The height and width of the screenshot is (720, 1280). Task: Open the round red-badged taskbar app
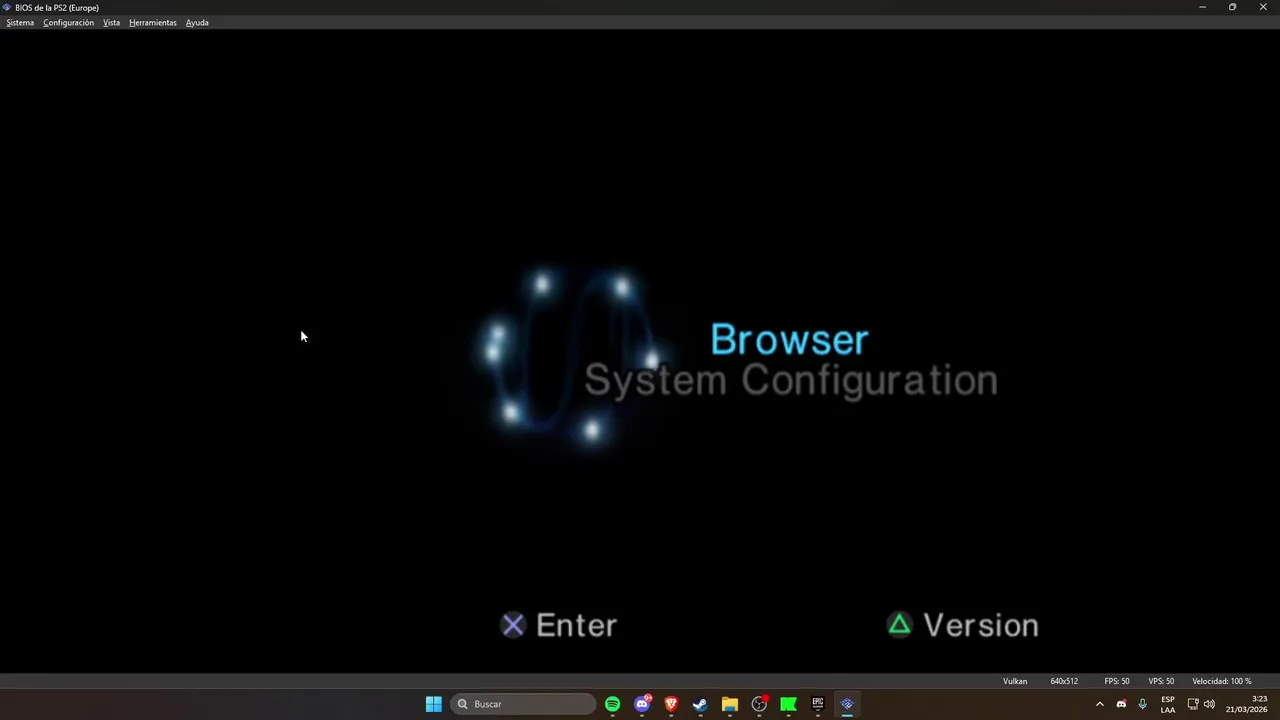coord(759,704)
